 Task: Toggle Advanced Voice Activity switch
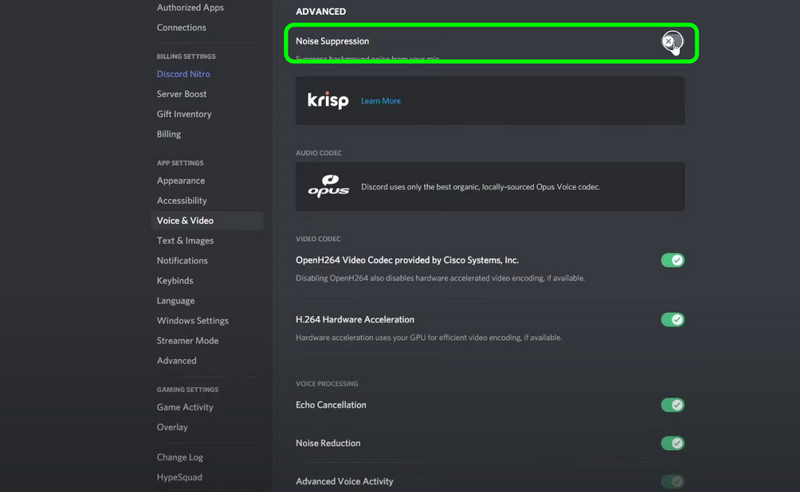pos(672,481)
